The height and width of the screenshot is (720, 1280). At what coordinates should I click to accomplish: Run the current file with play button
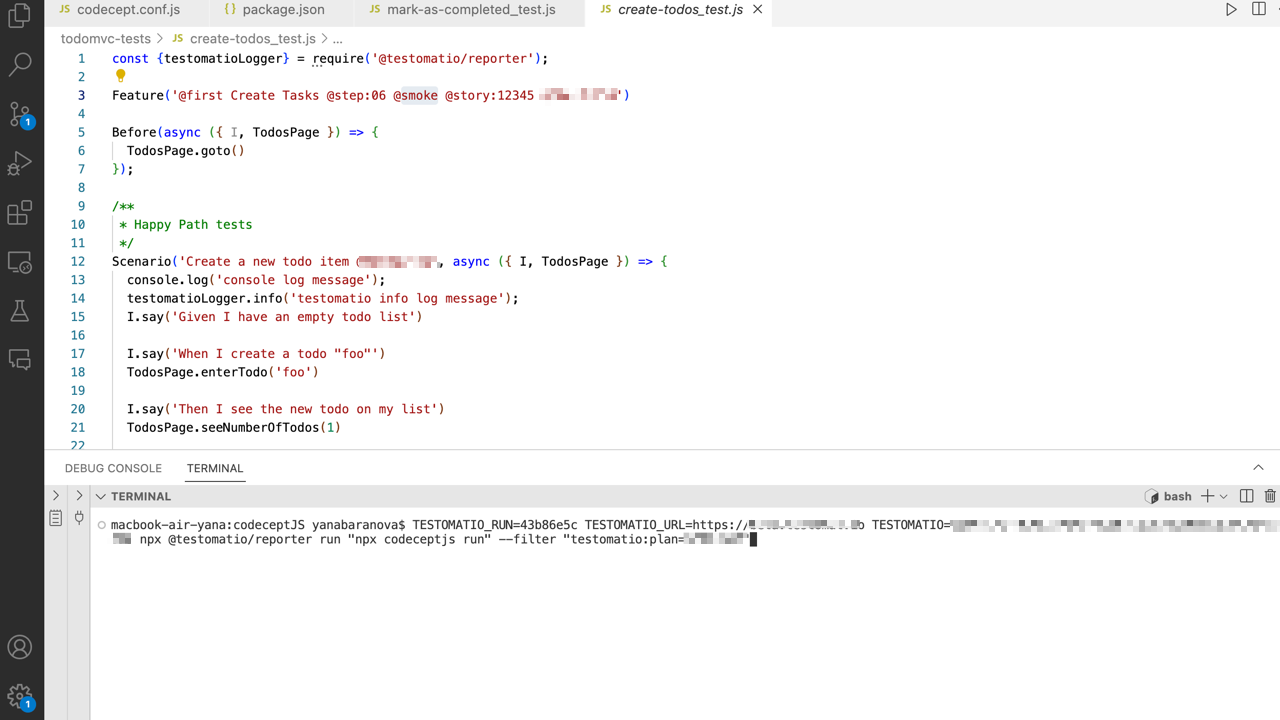1231,9
